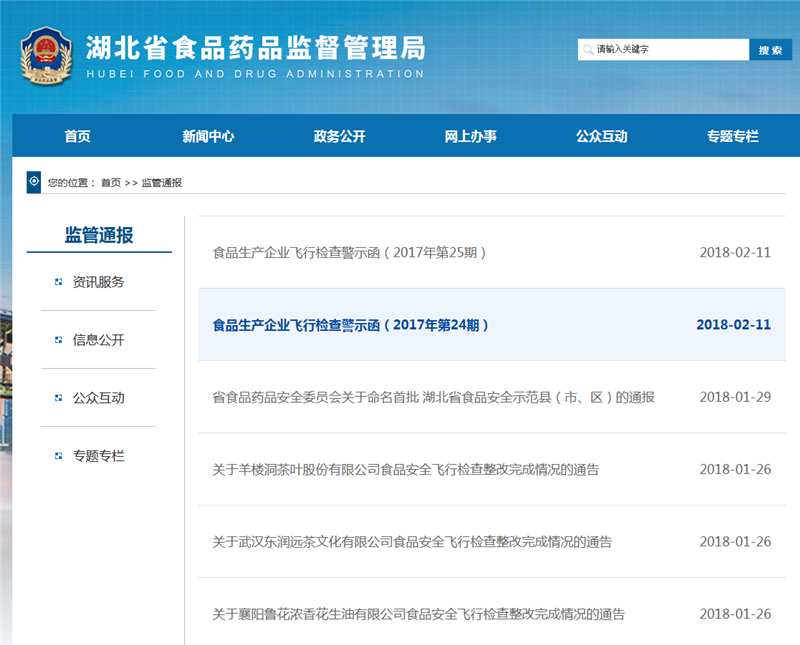Click the 搜索 search button
The height and width of the screenshot is (645, 800).
771,49
